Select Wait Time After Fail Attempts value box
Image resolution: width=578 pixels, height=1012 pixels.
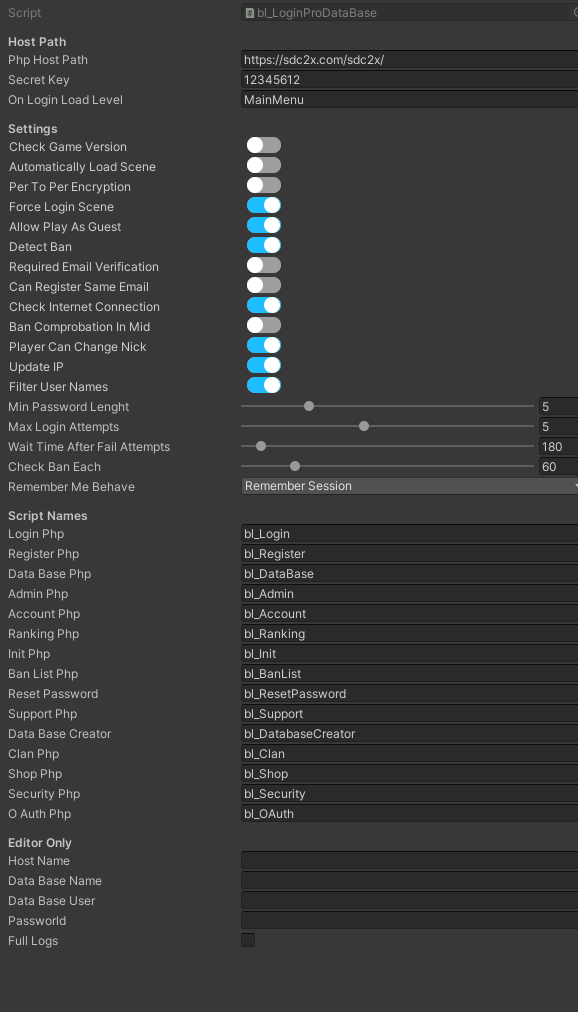tap(559, 447)
